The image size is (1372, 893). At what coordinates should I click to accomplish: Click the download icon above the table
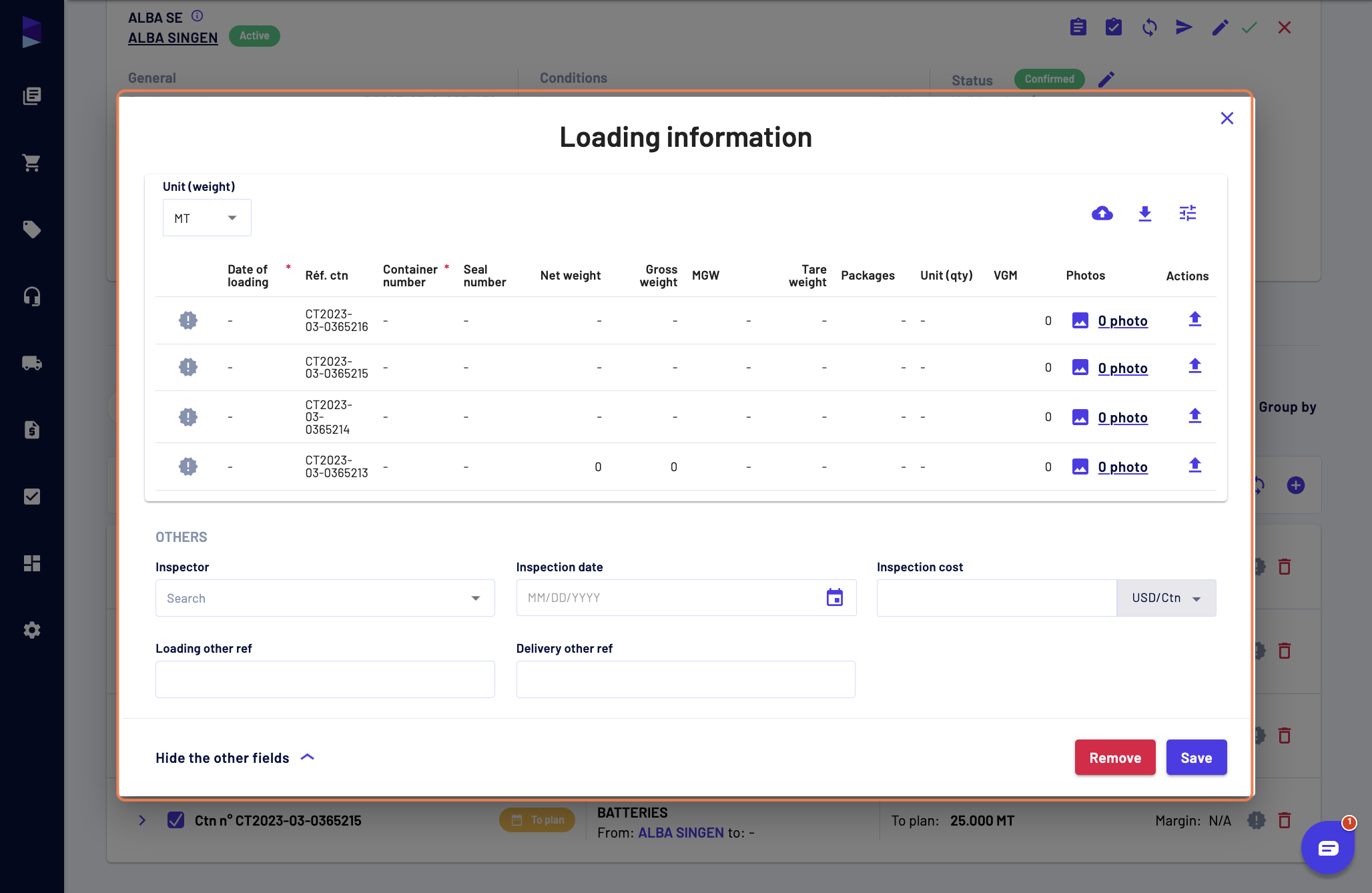[x=1144, y=214]
